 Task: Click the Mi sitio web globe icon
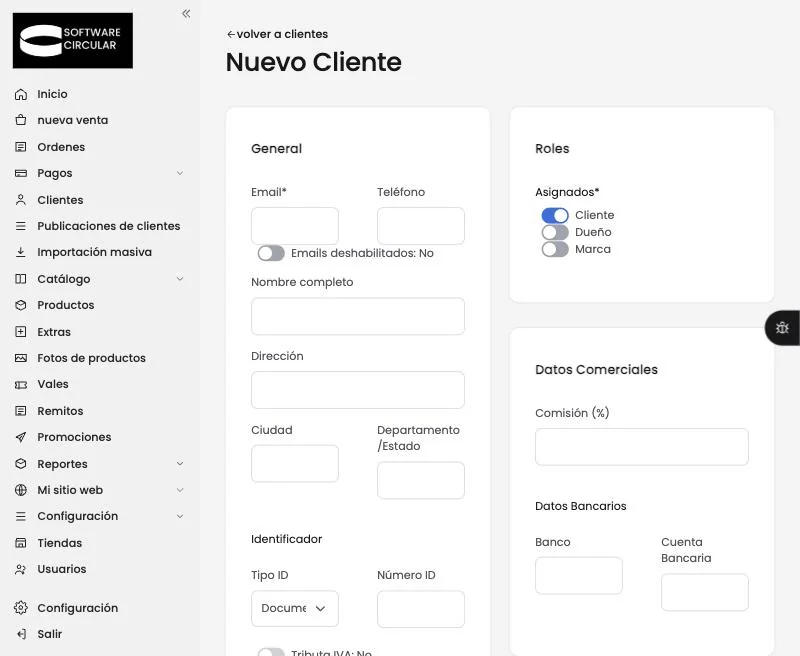21,490
